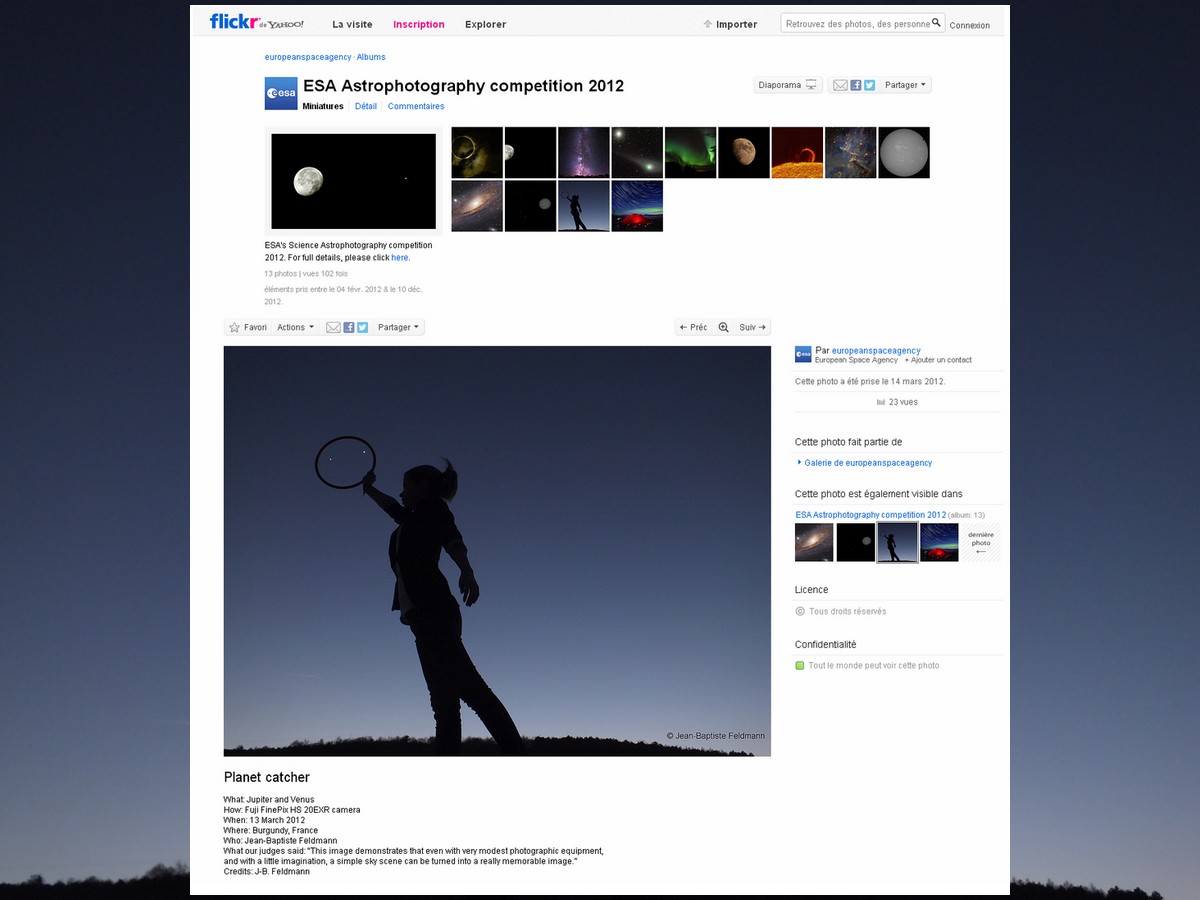Zoom photo with magnifier button
Image resolution: width=1200 pixels, height=900 pixels.
tap(723, 327)
